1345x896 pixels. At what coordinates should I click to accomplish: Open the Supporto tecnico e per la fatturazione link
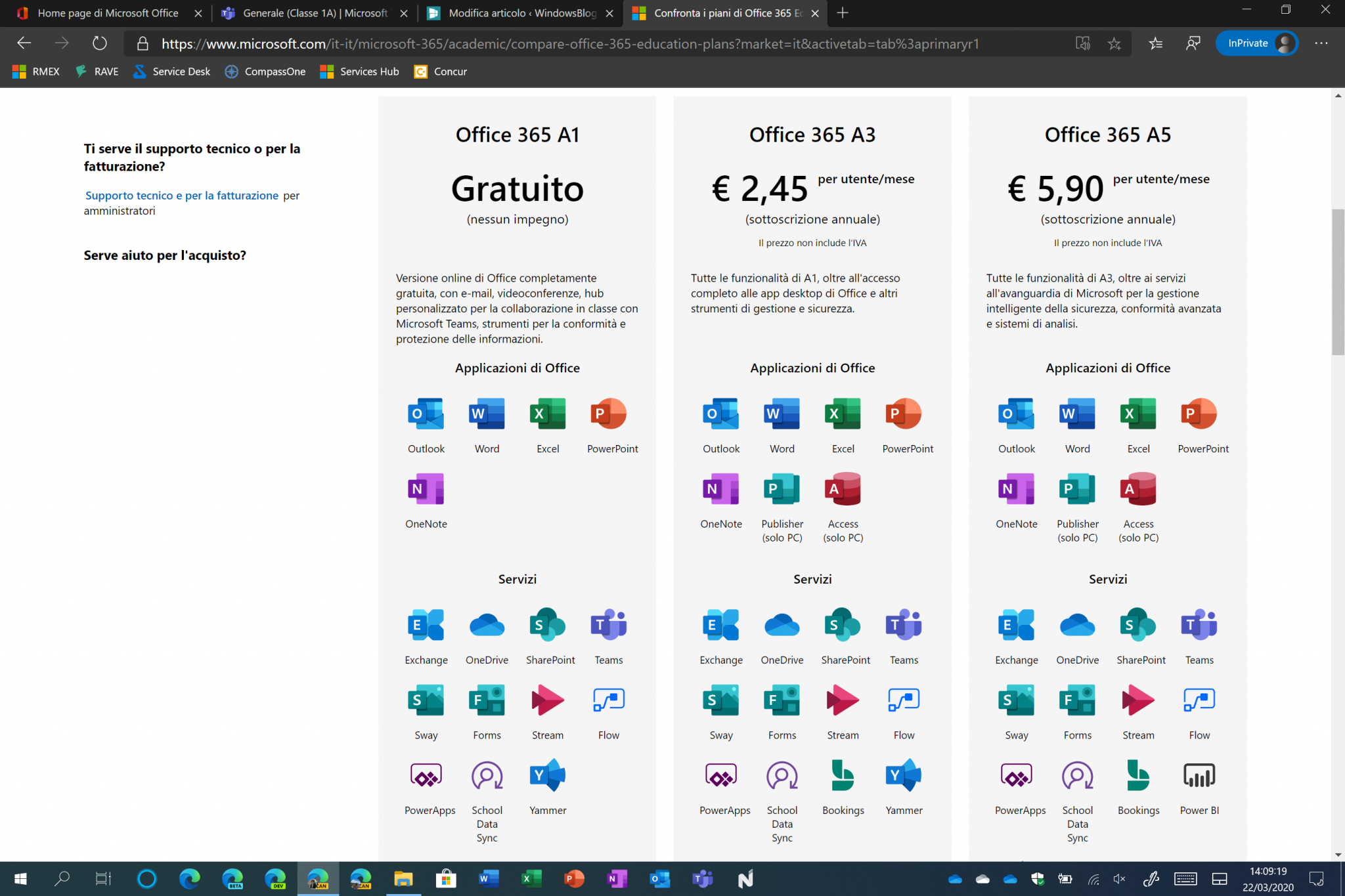click(182, 195)
